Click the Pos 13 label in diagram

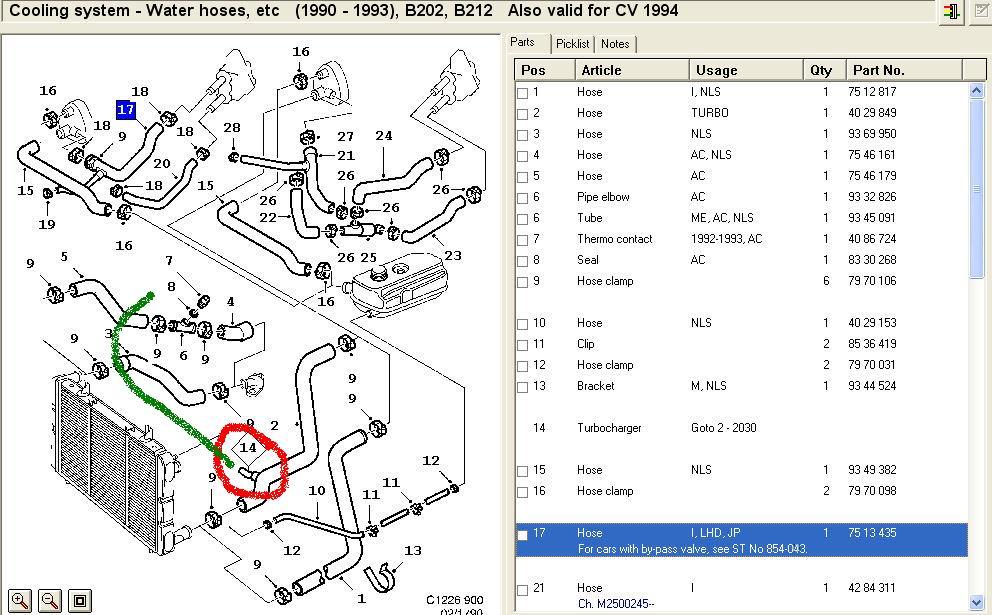[412, 550]
